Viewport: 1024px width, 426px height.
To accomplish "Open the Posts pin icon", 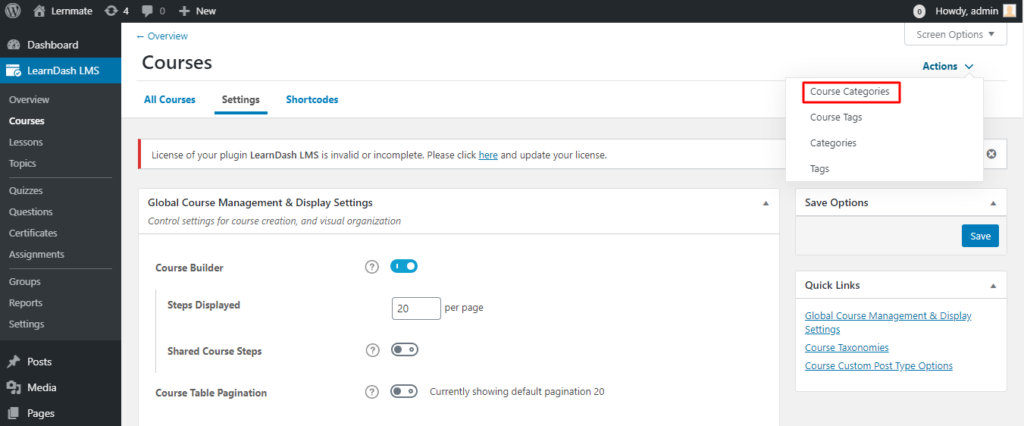I will [13, 362].
